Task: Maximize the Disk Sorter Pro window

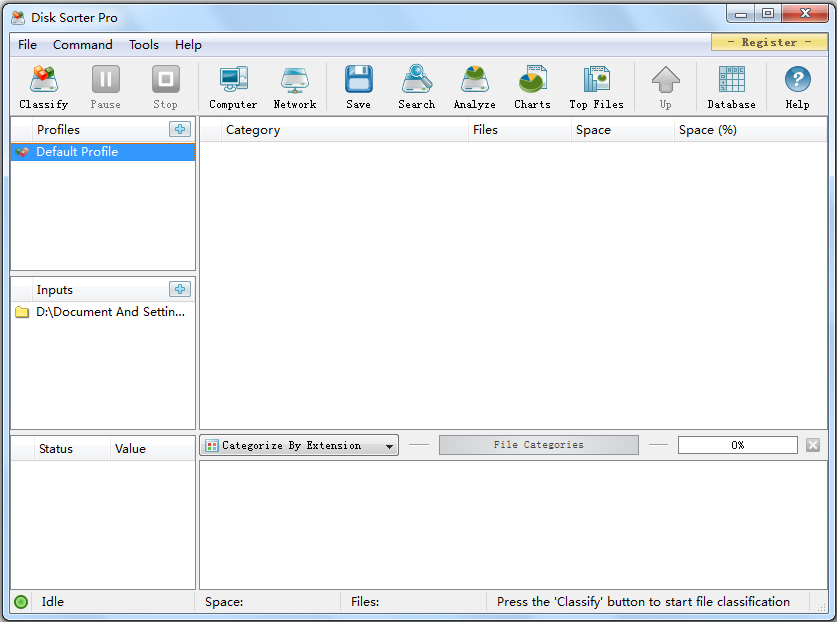Action: tap(768, 14)
